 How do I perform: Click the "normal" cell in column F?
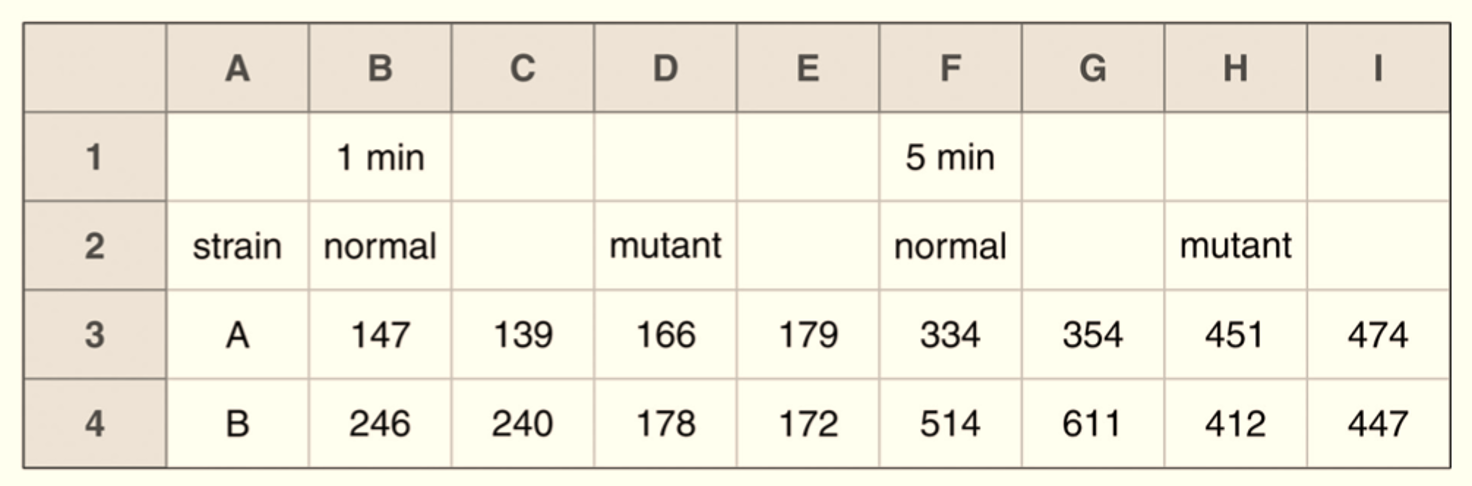[950, 246]
